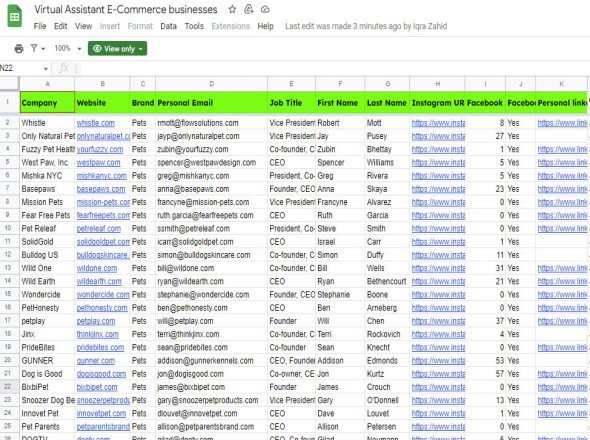The image size is (590, 440).
Task: Select the Snoozer Dog Be company cell
Action: click(x=47, y=400)
